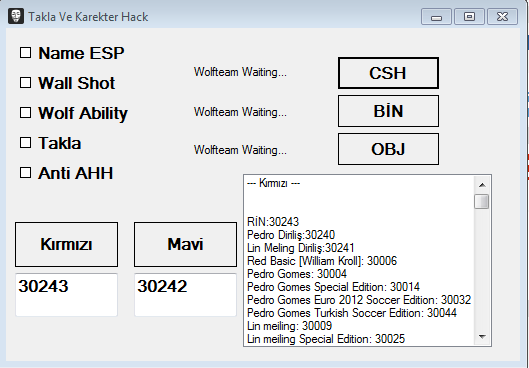This screenshot has width=529, height=368.
Task: Click 'Pedro Gomes: 30004' entry
Action: (297, 274)
